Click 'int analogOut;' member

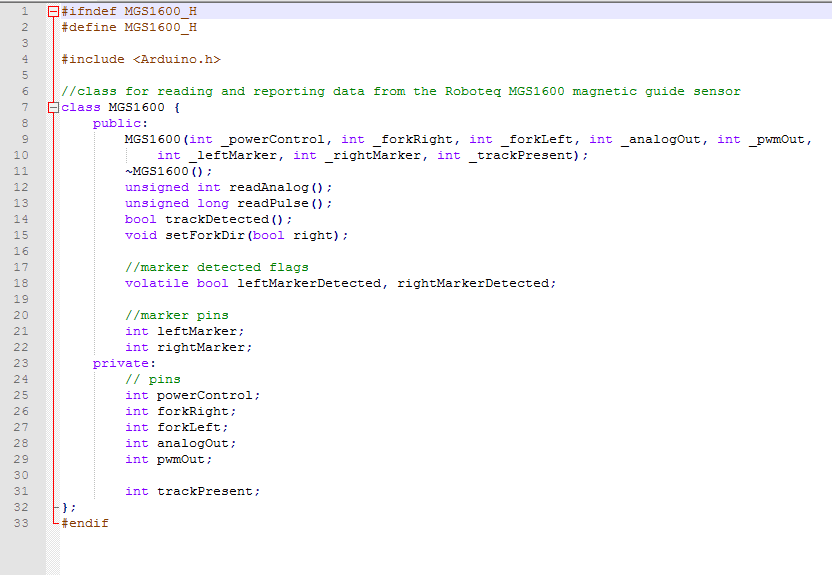point(180,443)
